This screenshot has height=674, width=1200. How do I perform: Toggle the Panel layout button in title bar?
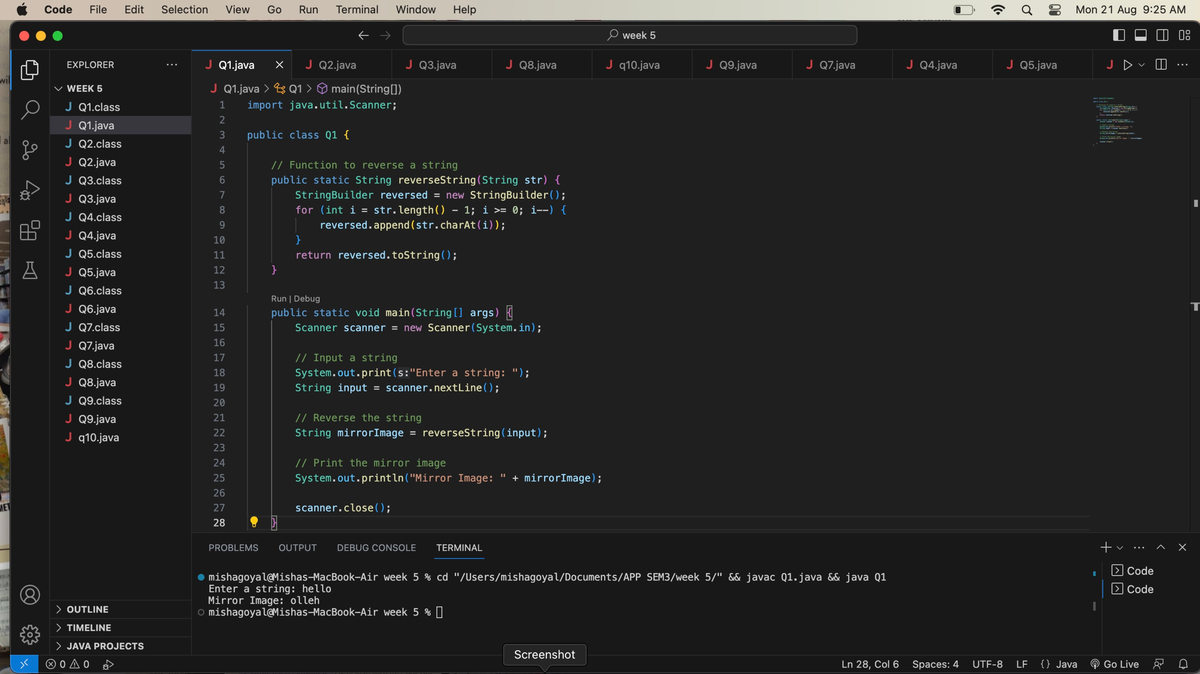[1141, 35]
